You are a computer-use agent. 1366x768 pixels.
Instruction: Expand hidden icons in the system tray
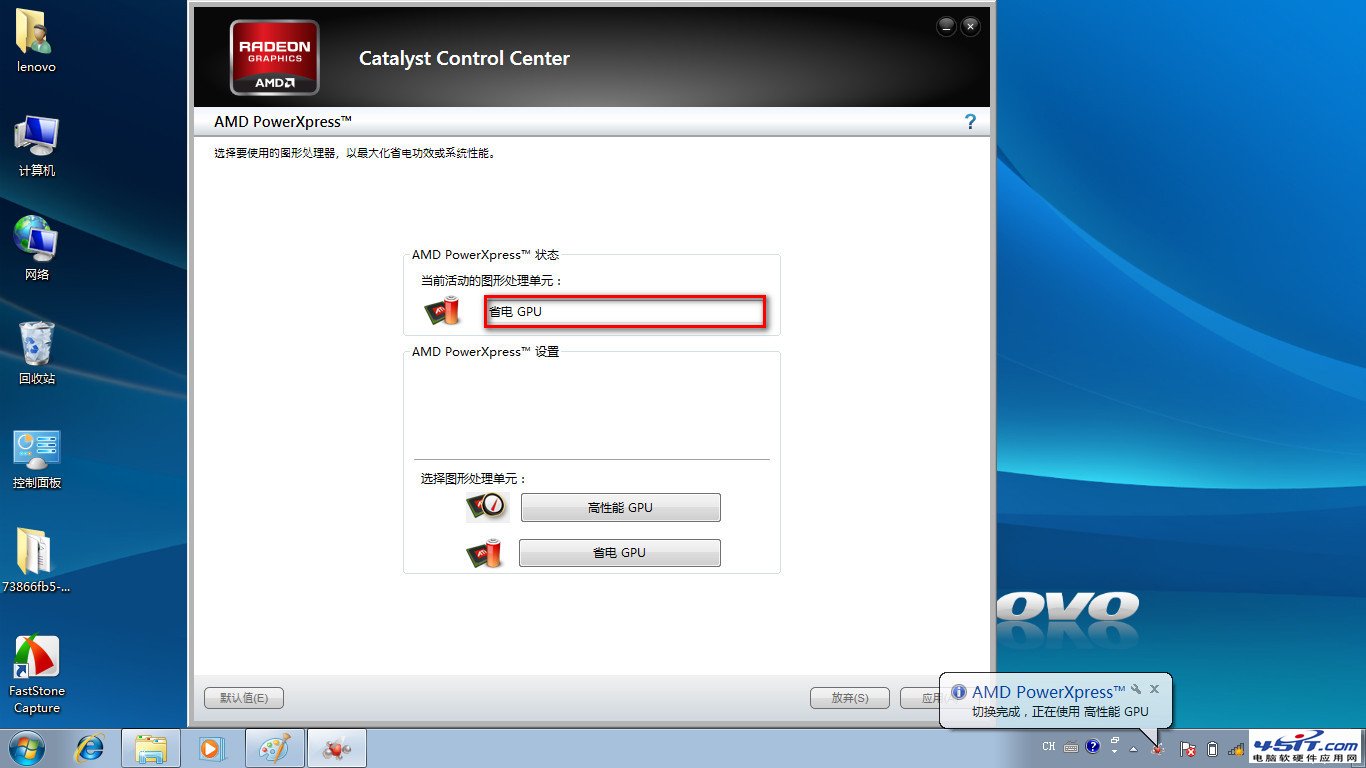(1133, 749)
